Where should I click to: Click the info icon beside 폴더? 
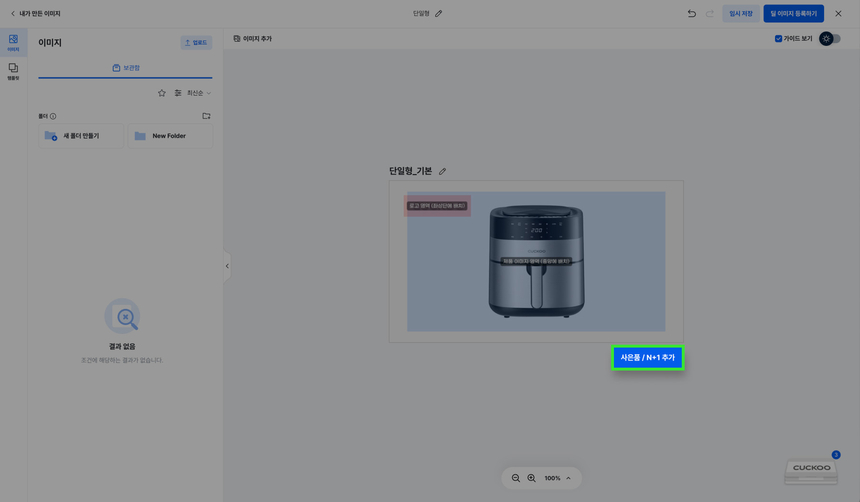pyautogui.click(x=53, y=116)
